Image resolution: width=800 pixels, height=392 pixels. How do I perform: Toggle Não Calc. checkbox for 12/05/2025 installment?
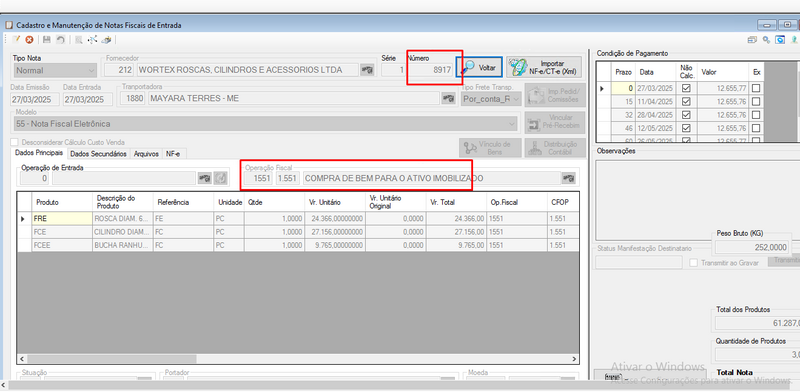tap(686, 128)
